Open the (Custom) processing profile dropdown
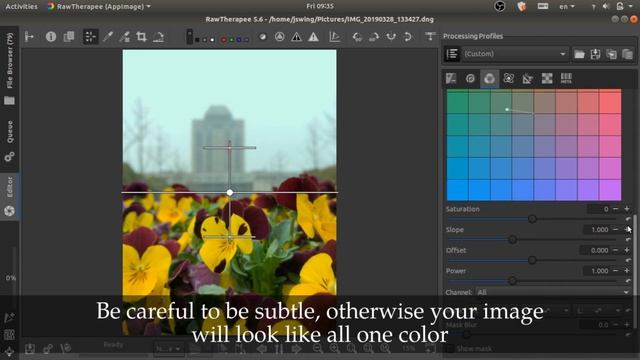 click(x=515, y=54)
